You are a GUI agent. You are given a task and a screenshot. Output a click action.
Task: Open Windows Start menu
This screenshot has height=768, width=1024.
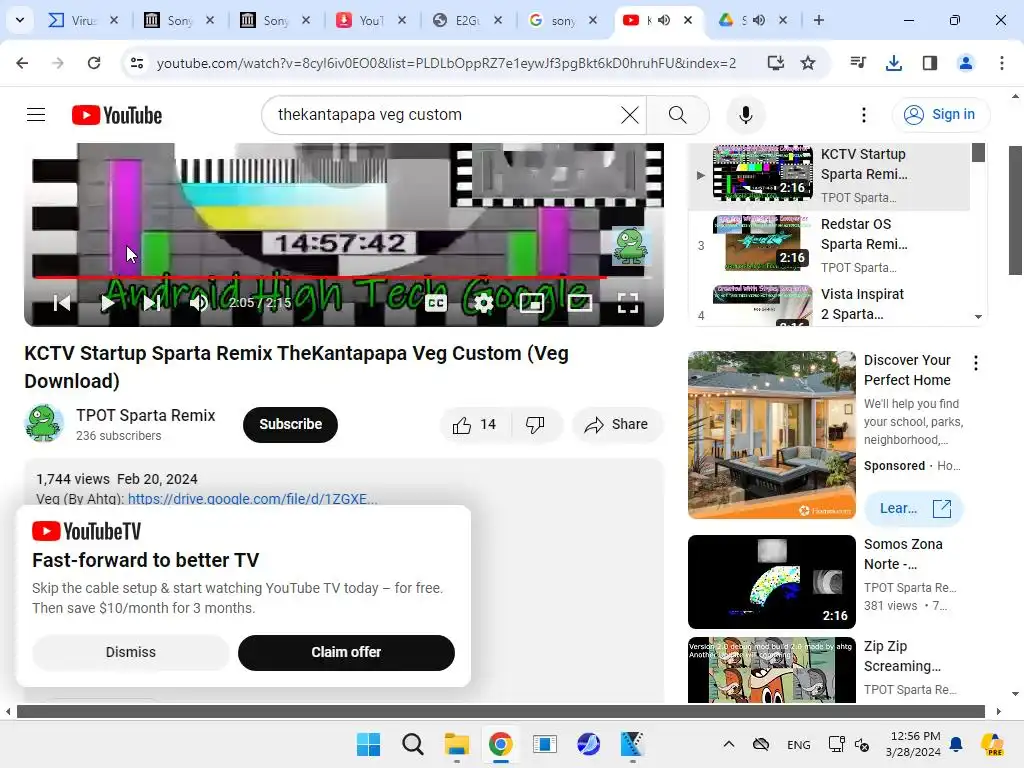(x=368, y=744)
